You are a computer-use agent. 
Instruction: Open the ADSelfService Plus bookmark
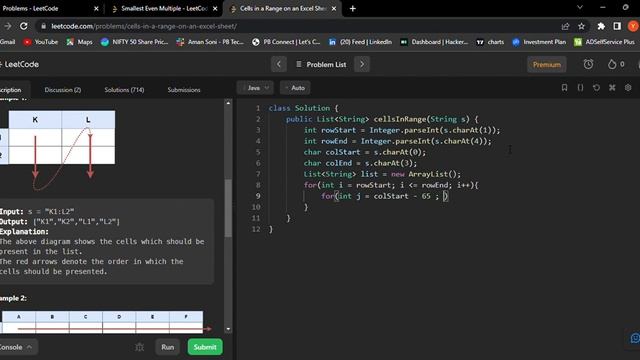[x=604, y=42]
